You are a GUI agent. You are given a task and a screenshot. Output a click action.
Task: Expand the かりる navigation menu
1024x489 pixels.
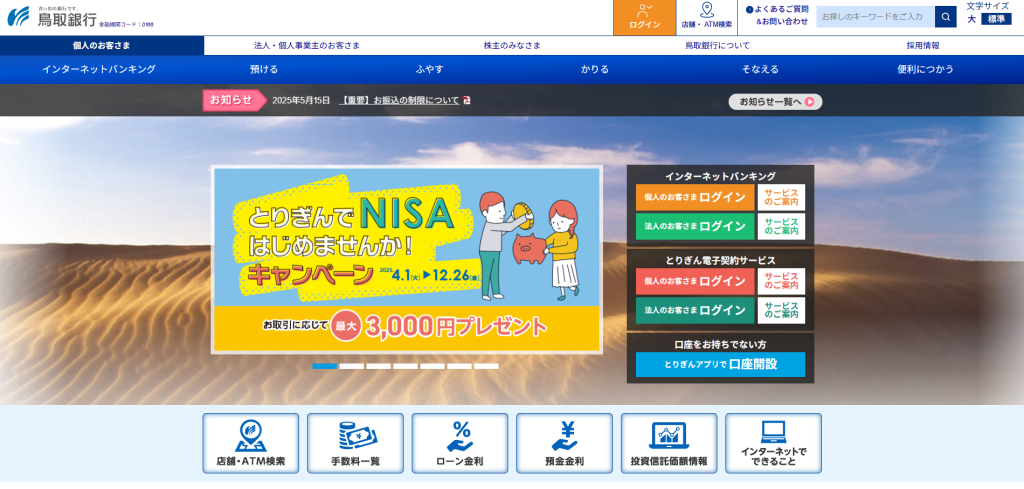tap(595, 69)
